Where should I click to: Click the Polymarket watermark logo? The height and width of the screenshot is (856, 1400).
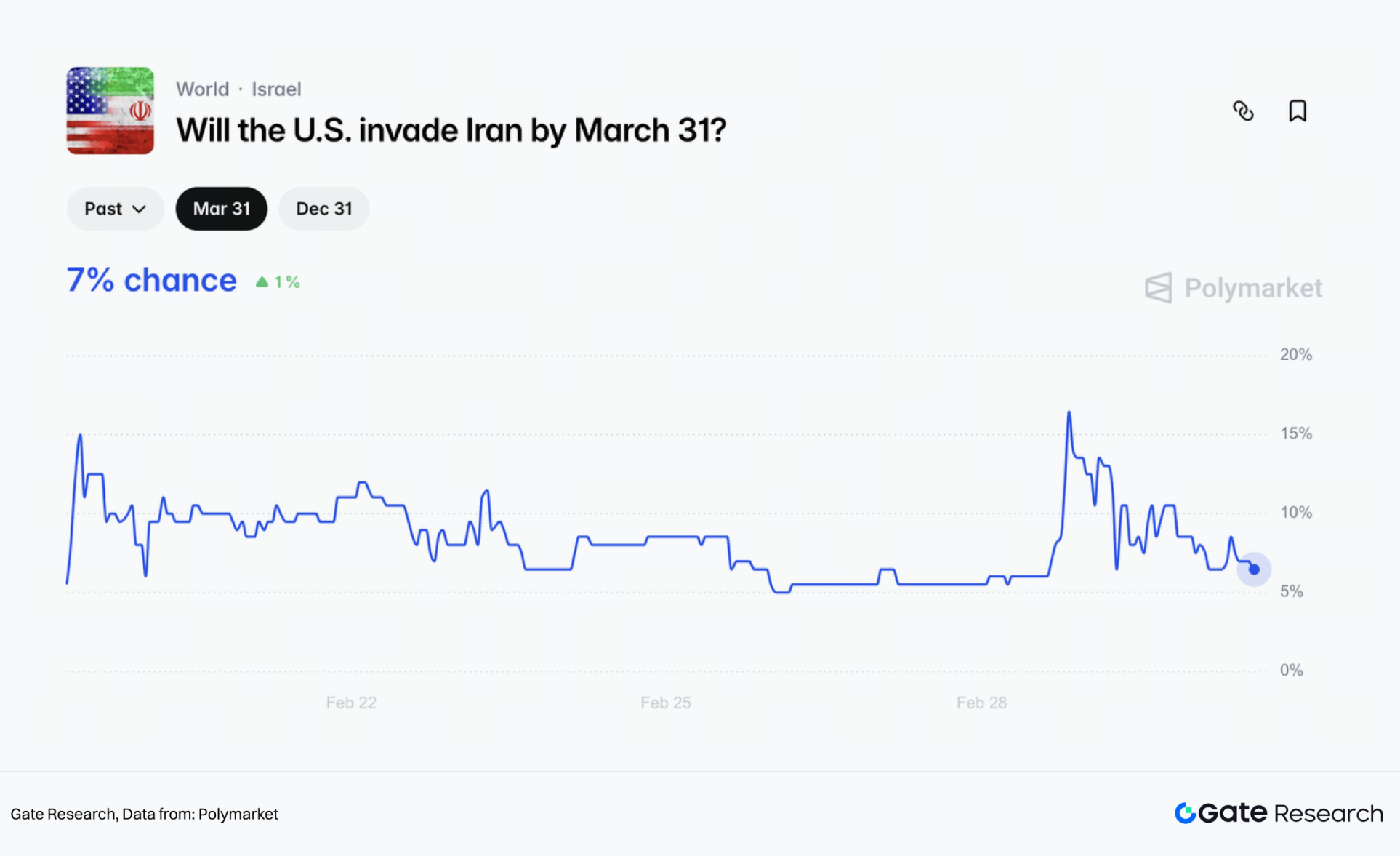coord(1234,288)
